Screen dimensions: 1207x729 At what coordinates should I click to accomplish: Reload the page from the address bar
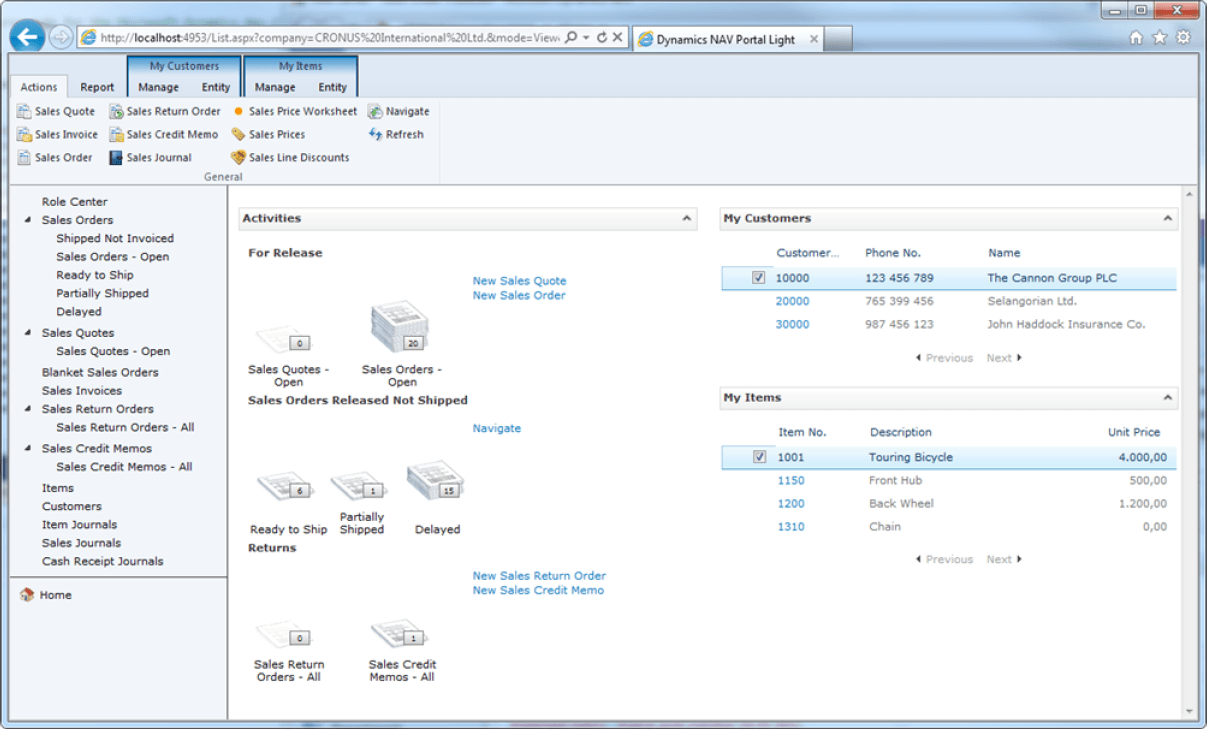pyautogui.click(x=602, y=38)
